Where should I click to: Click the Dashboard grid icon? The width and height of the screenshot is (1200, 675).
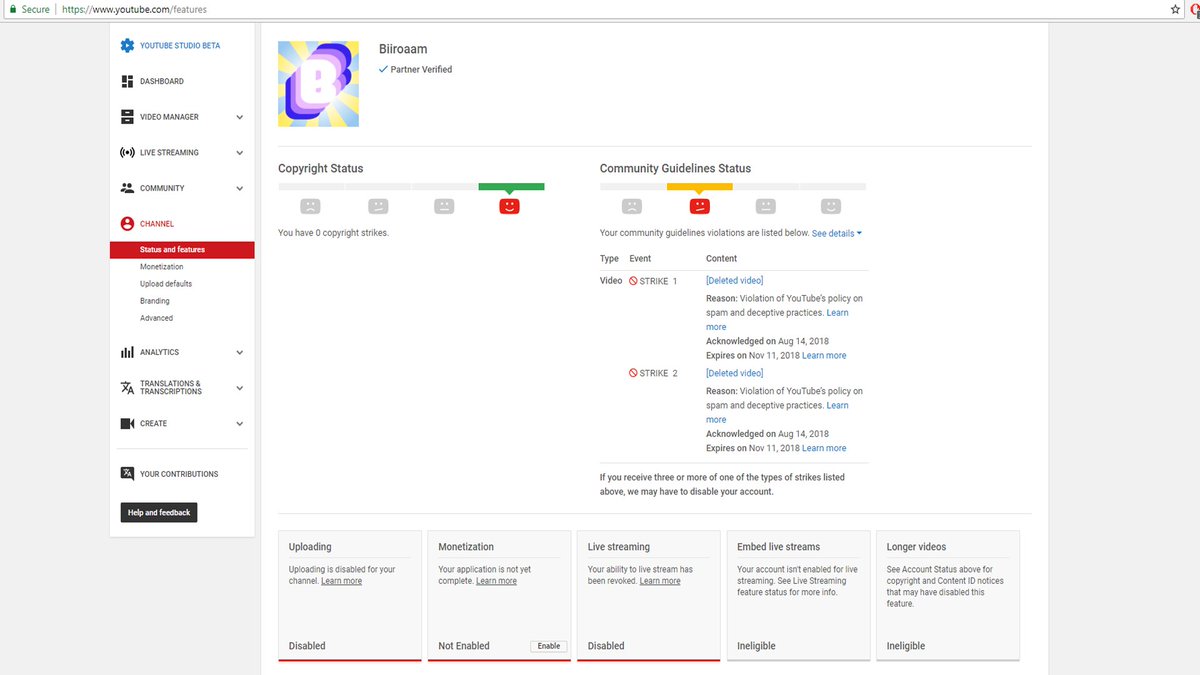pos(127,81)
